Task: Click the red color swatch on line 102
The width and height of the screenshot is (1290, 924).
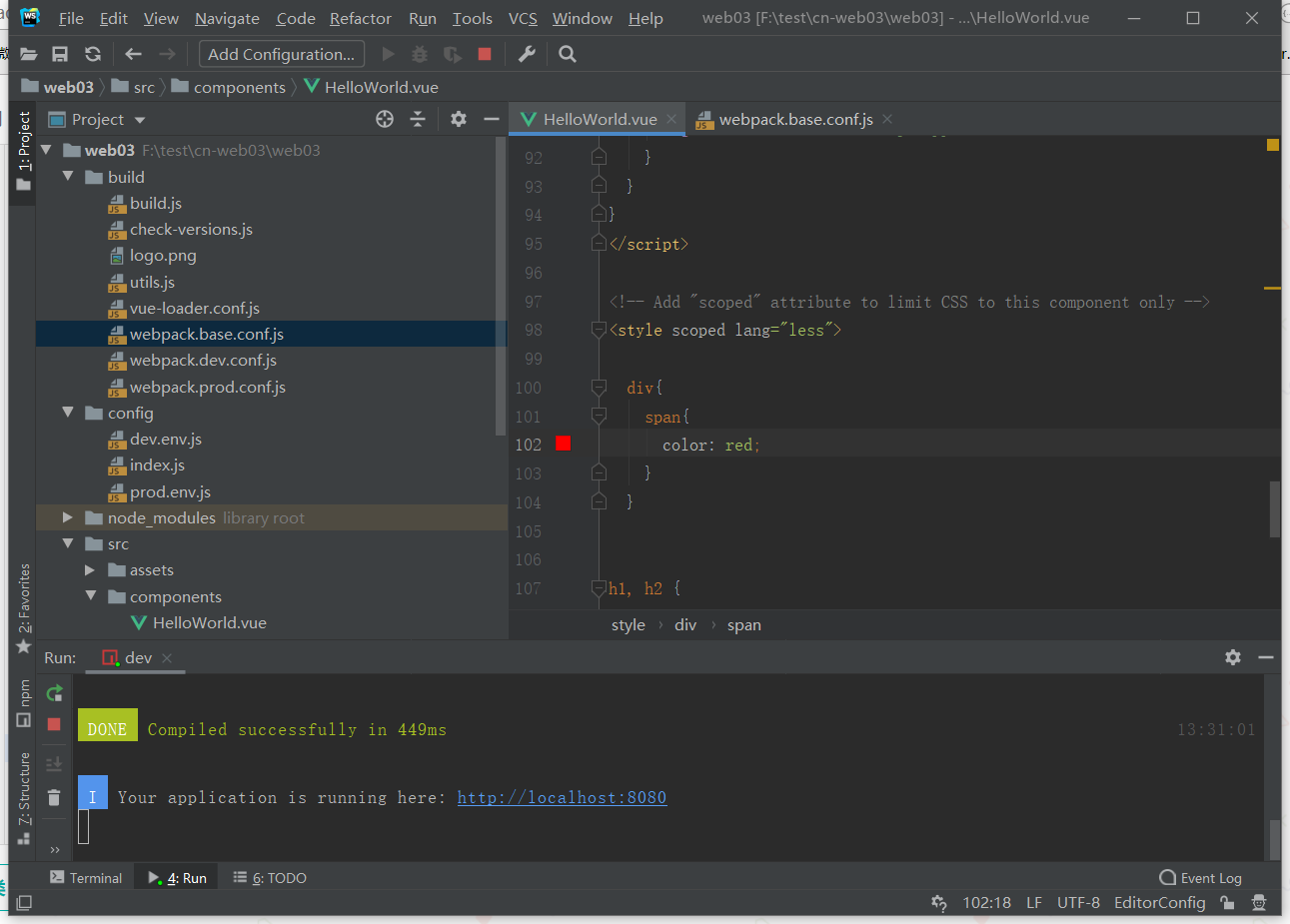Action: point(564,444)
